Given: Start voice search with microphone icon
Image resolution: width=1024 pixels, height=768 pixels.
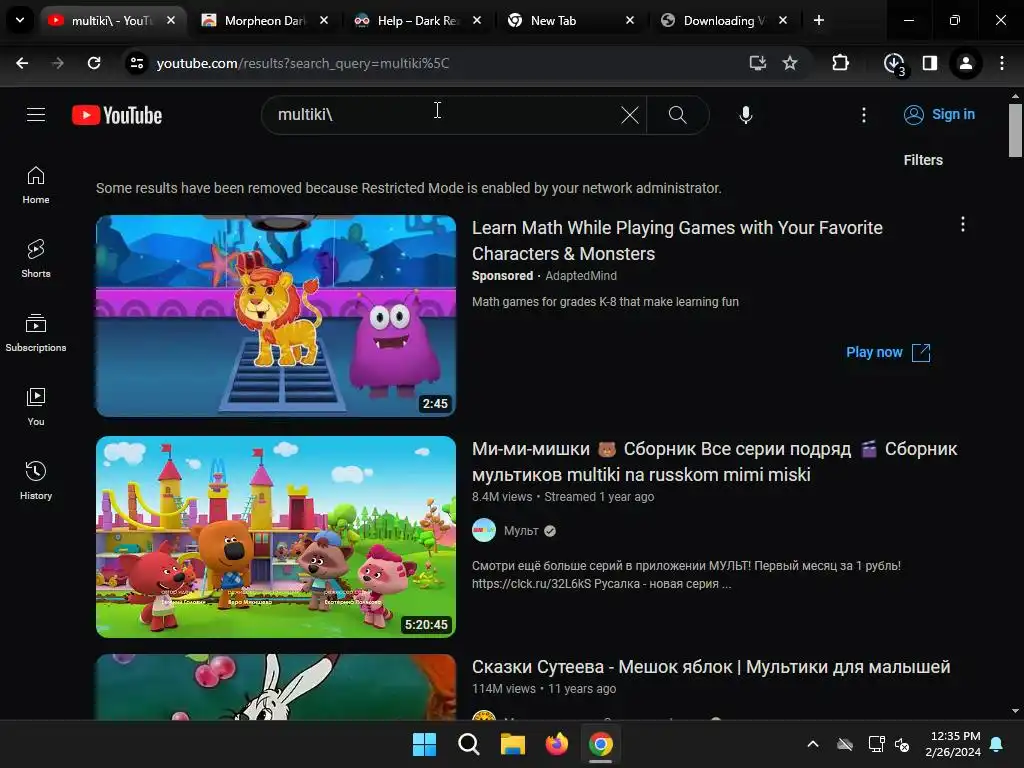Looking at the screenshot, I should [x=746, y=115].
